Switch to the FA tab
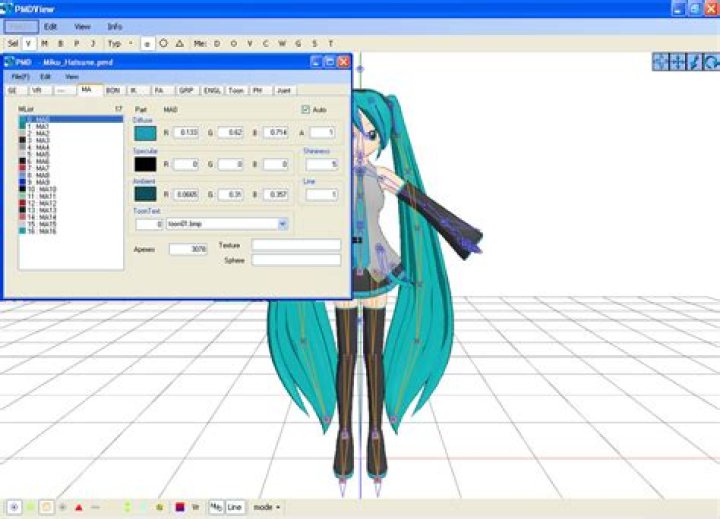720x519 pixels. click(163, 90)
